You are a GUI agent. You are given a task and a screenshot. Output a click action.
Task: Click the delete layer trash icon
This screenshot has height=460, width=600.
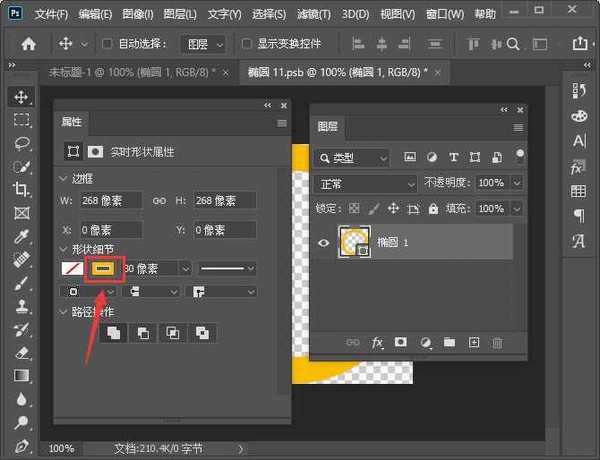(x=497, y=342)
